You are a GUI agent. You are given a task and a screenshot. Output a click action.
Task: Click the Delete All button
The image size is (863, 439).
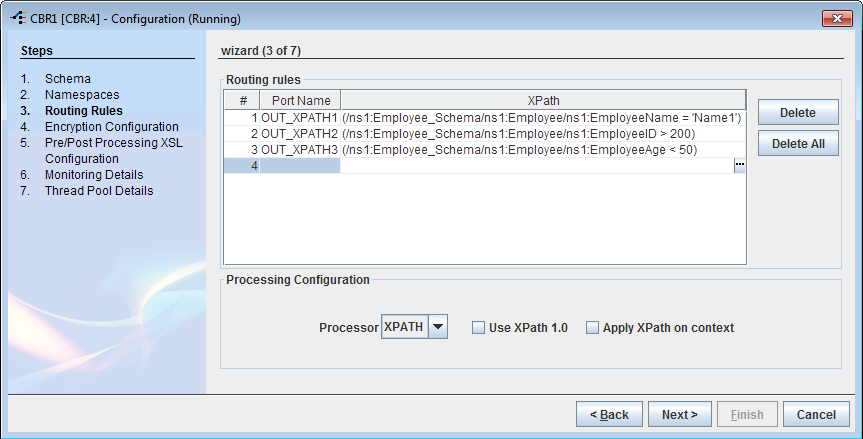click(798, 144)
